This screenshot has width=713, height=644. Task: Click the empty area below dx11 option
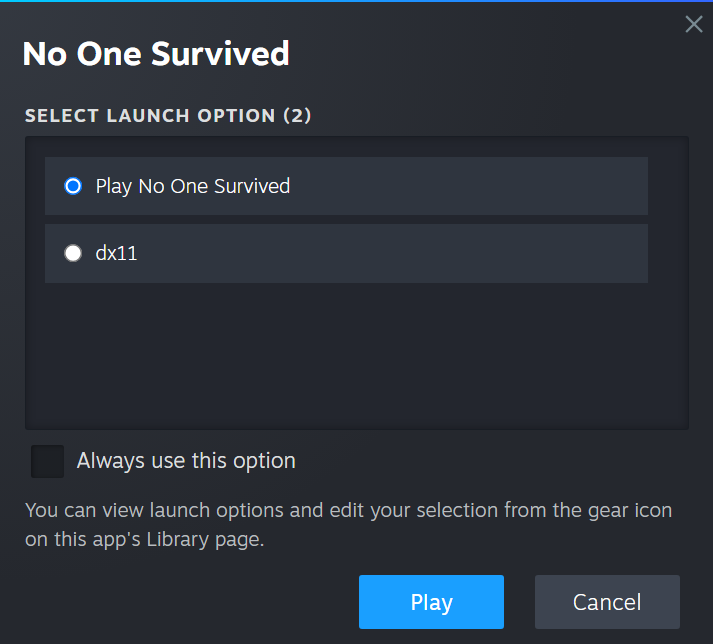[357, 355]
